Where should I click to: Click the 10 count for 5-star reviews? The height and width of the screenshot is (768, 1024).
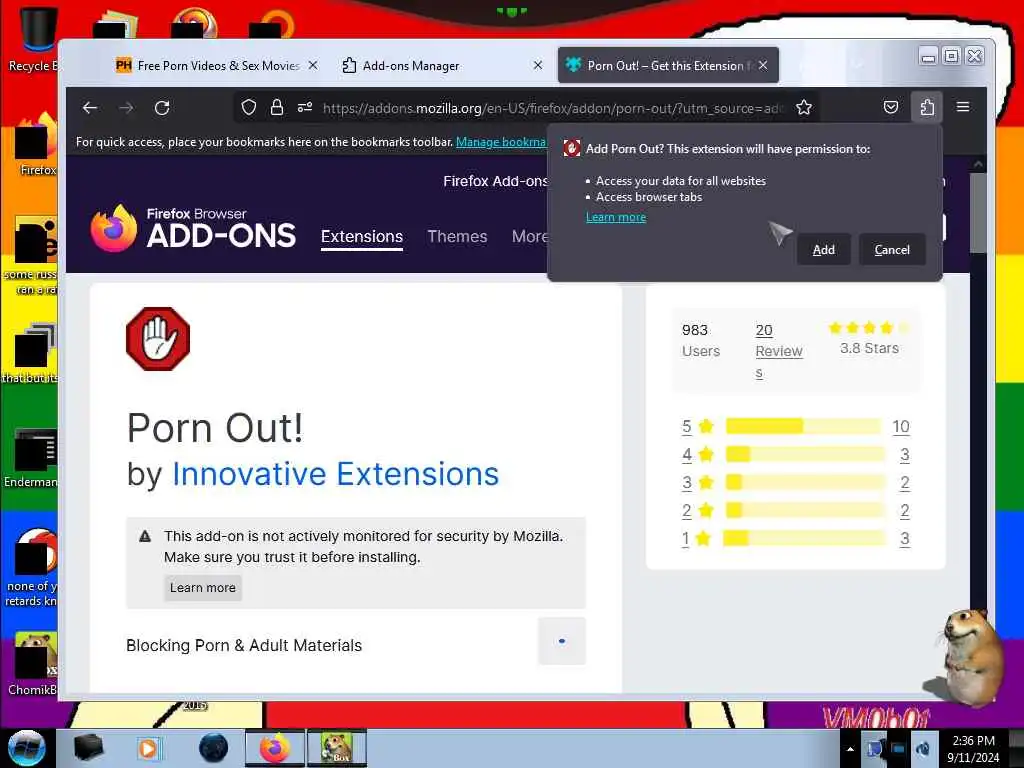pos(901,426)
